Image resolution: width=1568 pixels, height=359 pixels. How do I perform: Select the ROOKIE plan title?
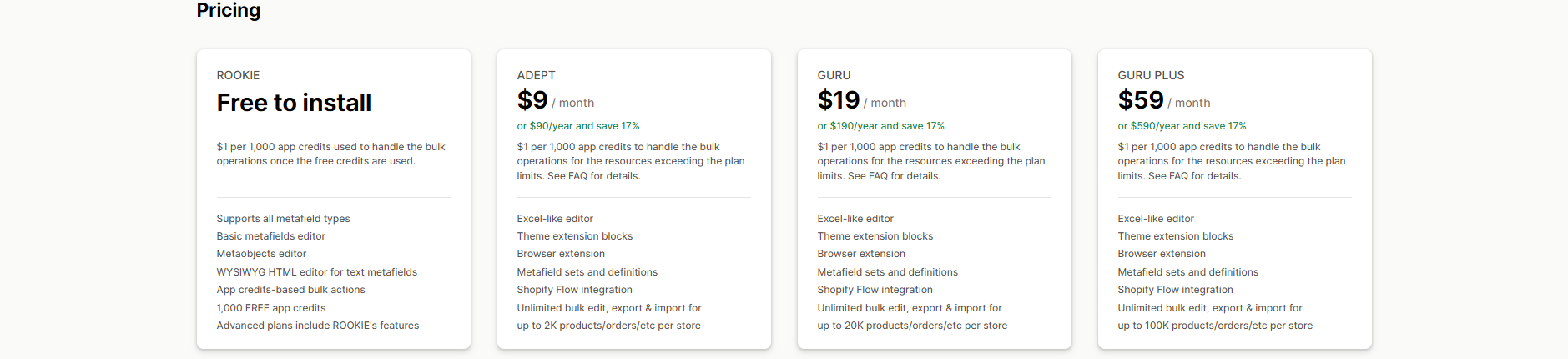[238, 75]
